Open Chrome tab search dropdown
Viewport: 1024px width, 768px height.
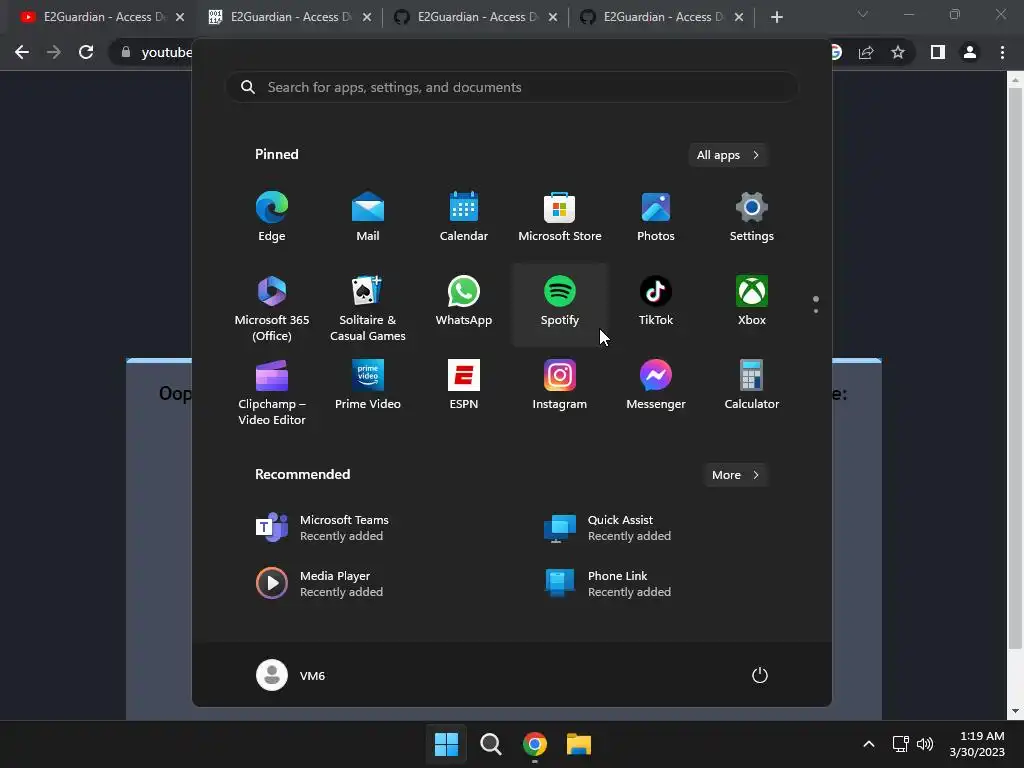863,14
